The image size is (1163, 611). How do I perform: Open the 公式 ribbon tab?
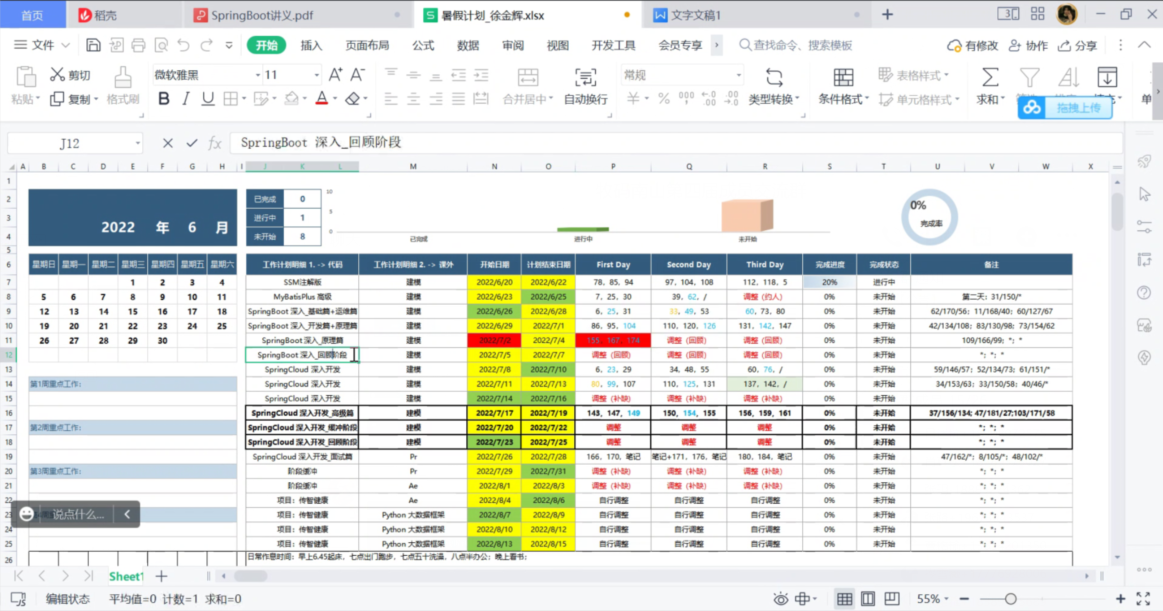(x=423, y=45)
